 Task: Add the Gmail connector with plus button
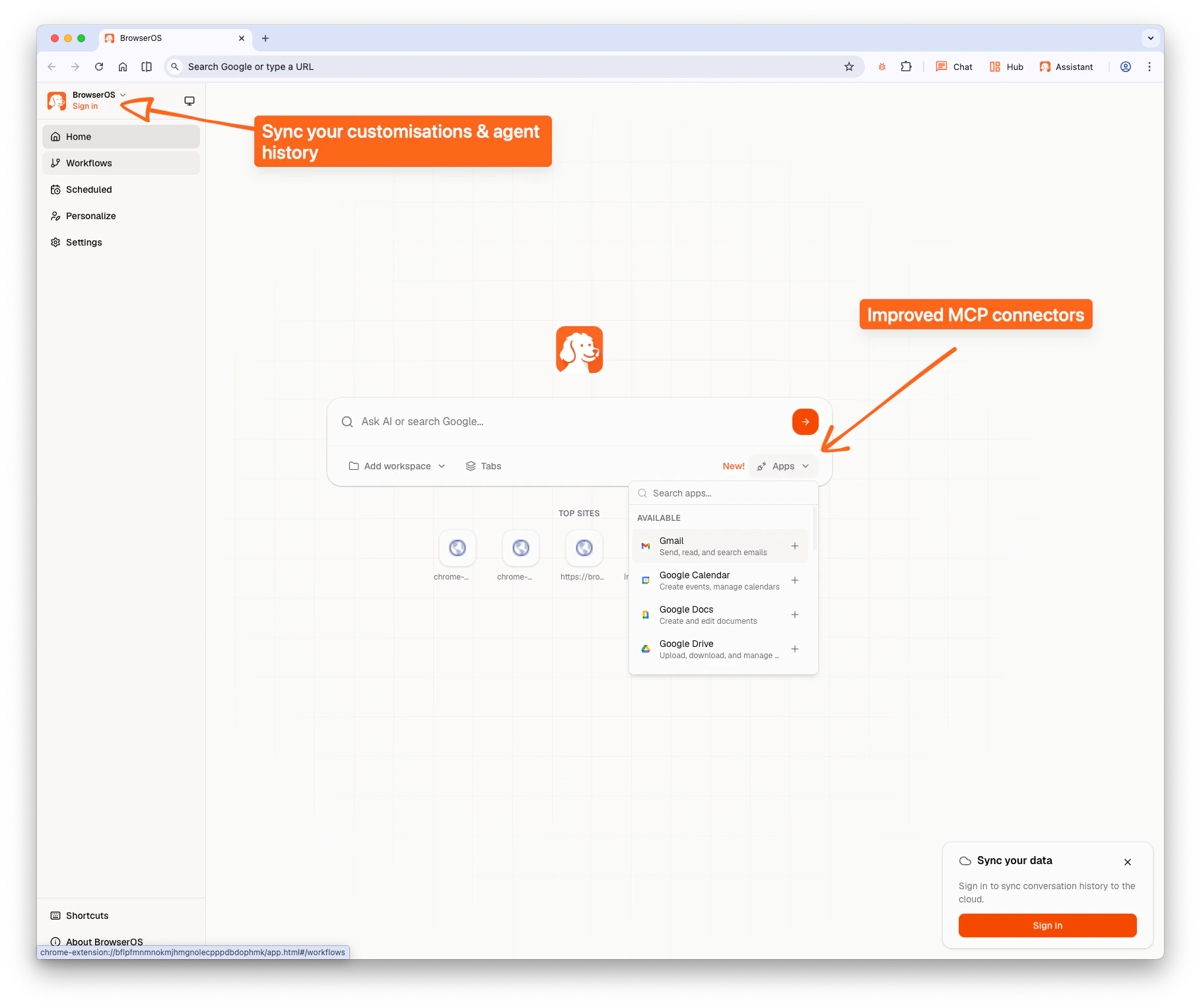pyautogui.click(x=794, y=546)
